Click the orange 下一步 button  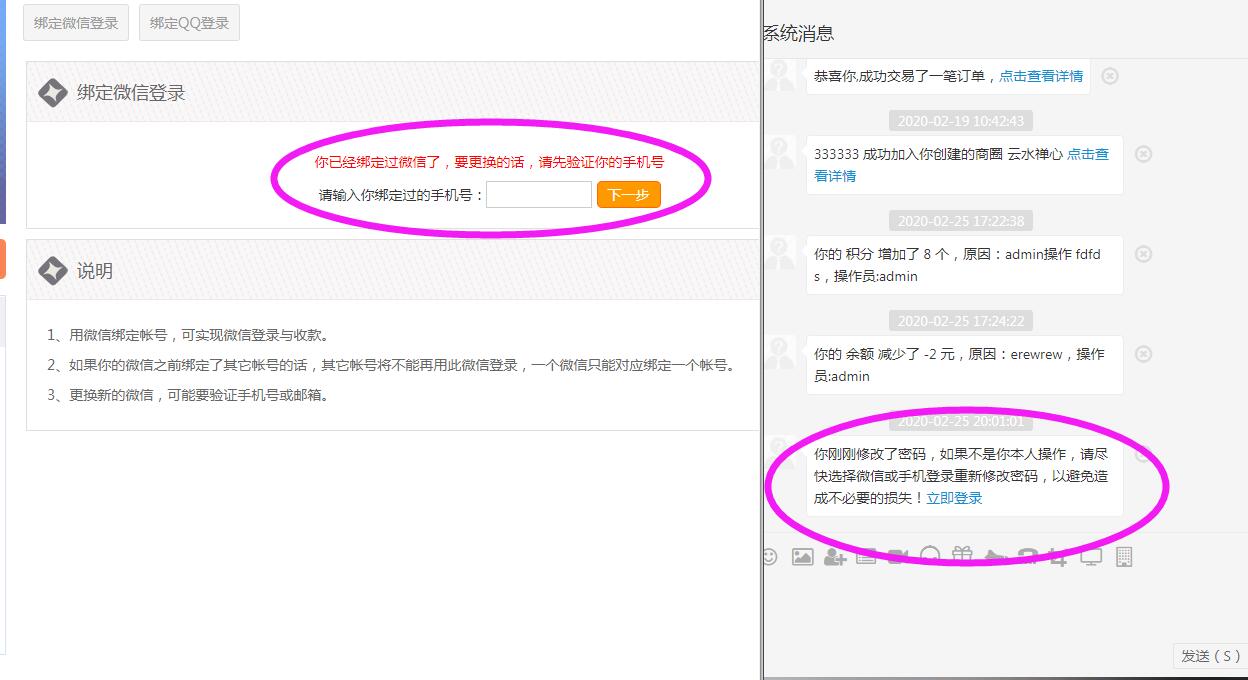[x=628, y=195]
